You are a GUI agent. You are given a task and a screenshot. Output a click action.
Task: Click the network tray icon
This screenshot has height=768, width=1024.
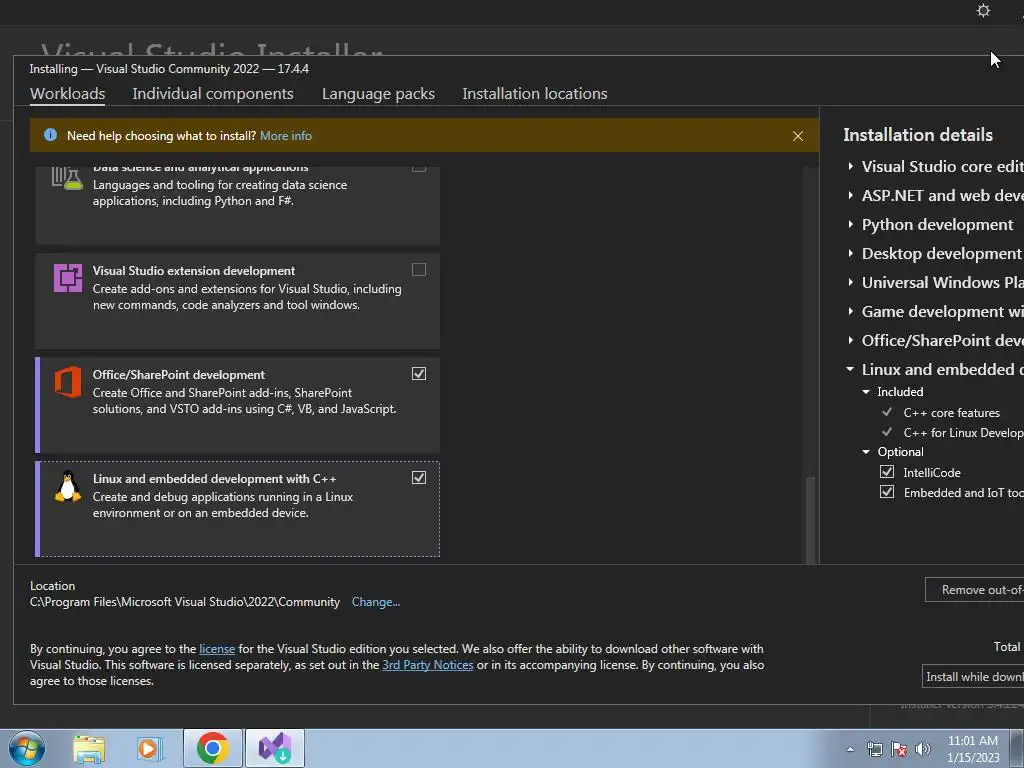pyautogui.click(x=874, y=749)
